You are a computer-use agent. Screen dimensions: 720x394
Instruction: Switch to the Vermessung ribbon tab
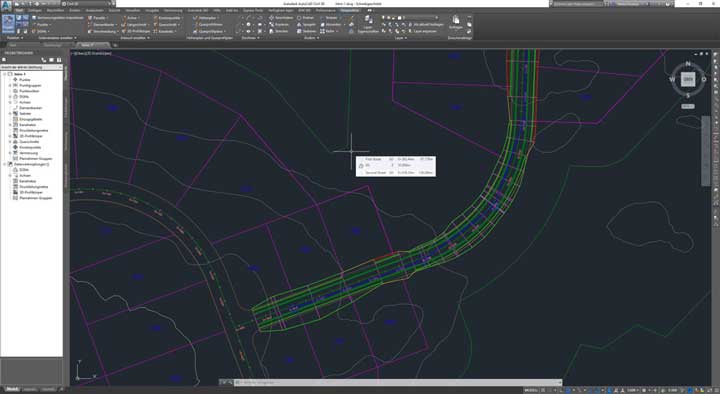[x=173, y=10]
